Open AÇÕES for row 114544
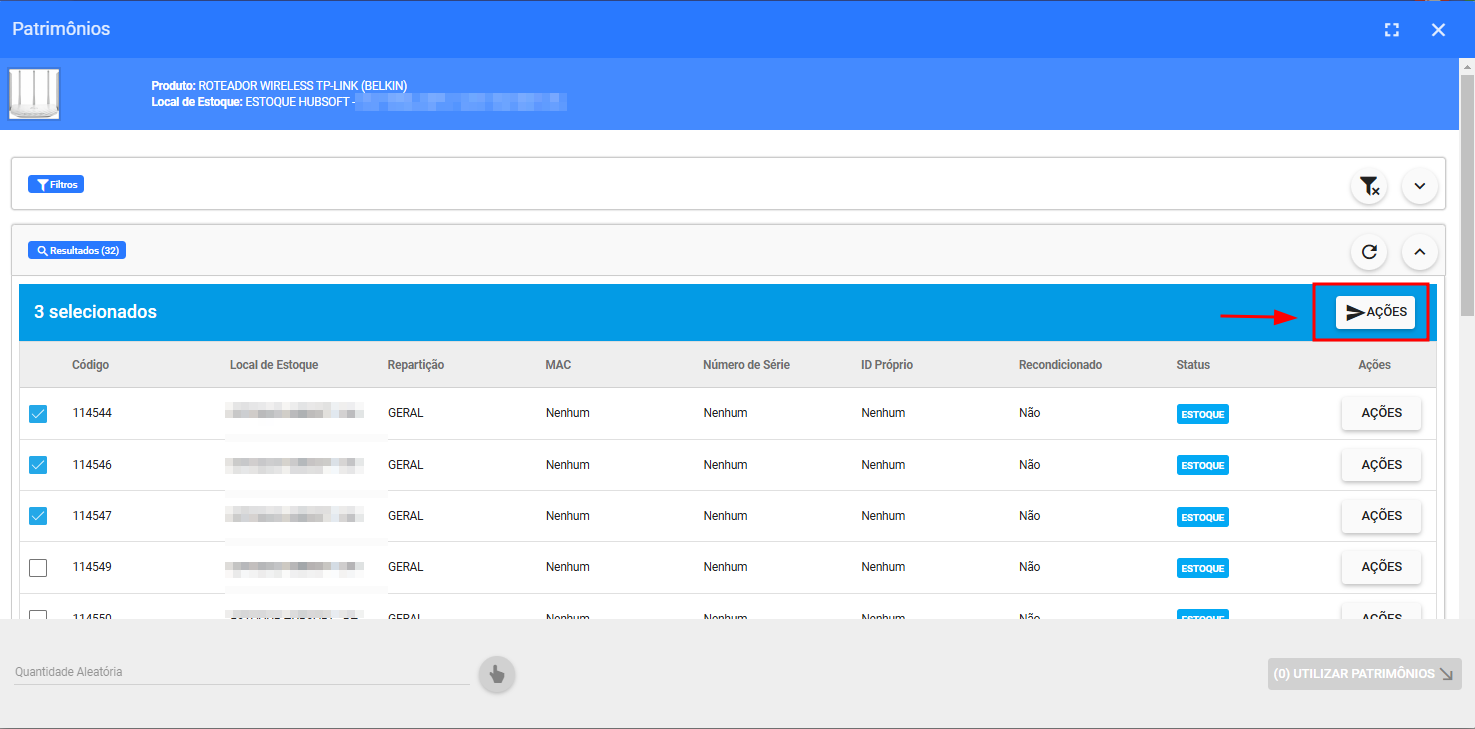 click(x=1381, y=413)
